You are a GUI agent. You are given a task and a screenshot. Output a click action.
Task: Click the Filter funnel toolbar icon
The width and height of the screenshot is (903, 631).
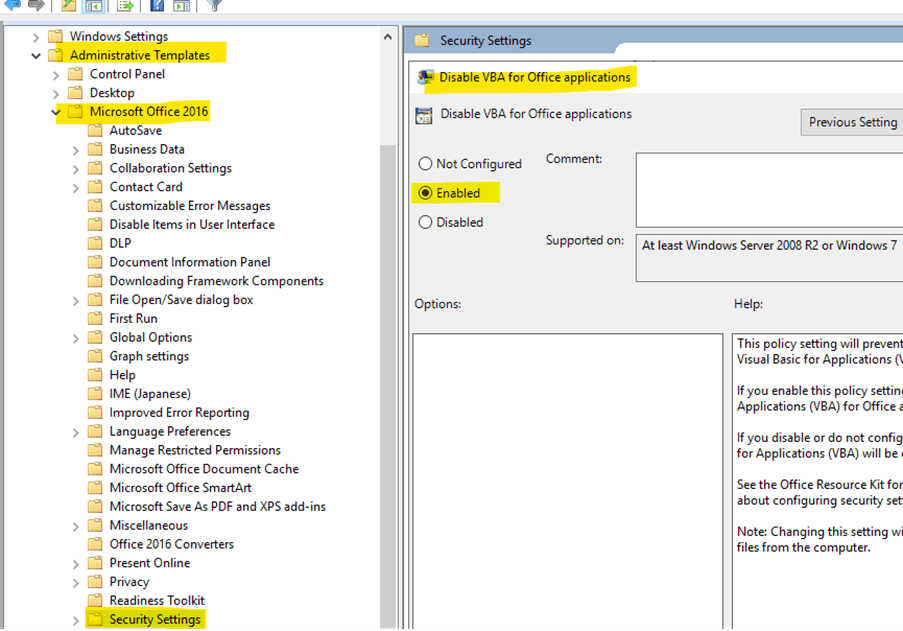point(214,5)
